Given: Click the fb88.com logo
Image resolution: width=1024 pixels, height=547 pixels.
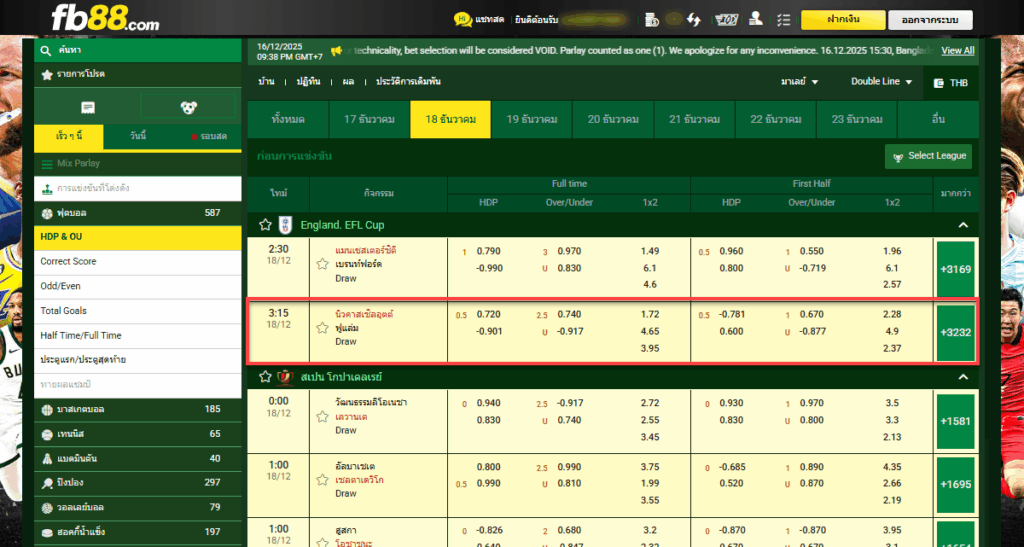Looking at the screenshot, I should pyautogui.click(x=106, y=18).
